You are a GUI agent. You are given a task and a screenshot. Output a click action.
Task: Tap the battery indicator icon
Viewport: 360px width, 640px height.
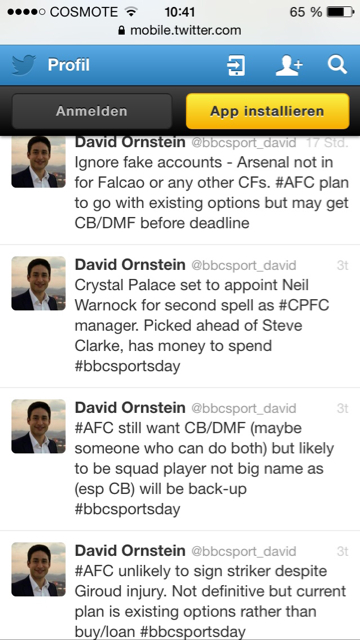point(340,12)
